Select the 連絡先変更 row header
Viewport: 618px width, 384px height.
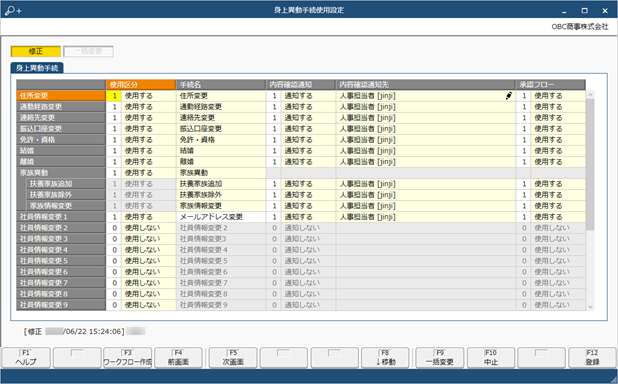click(x=61, y=118)
